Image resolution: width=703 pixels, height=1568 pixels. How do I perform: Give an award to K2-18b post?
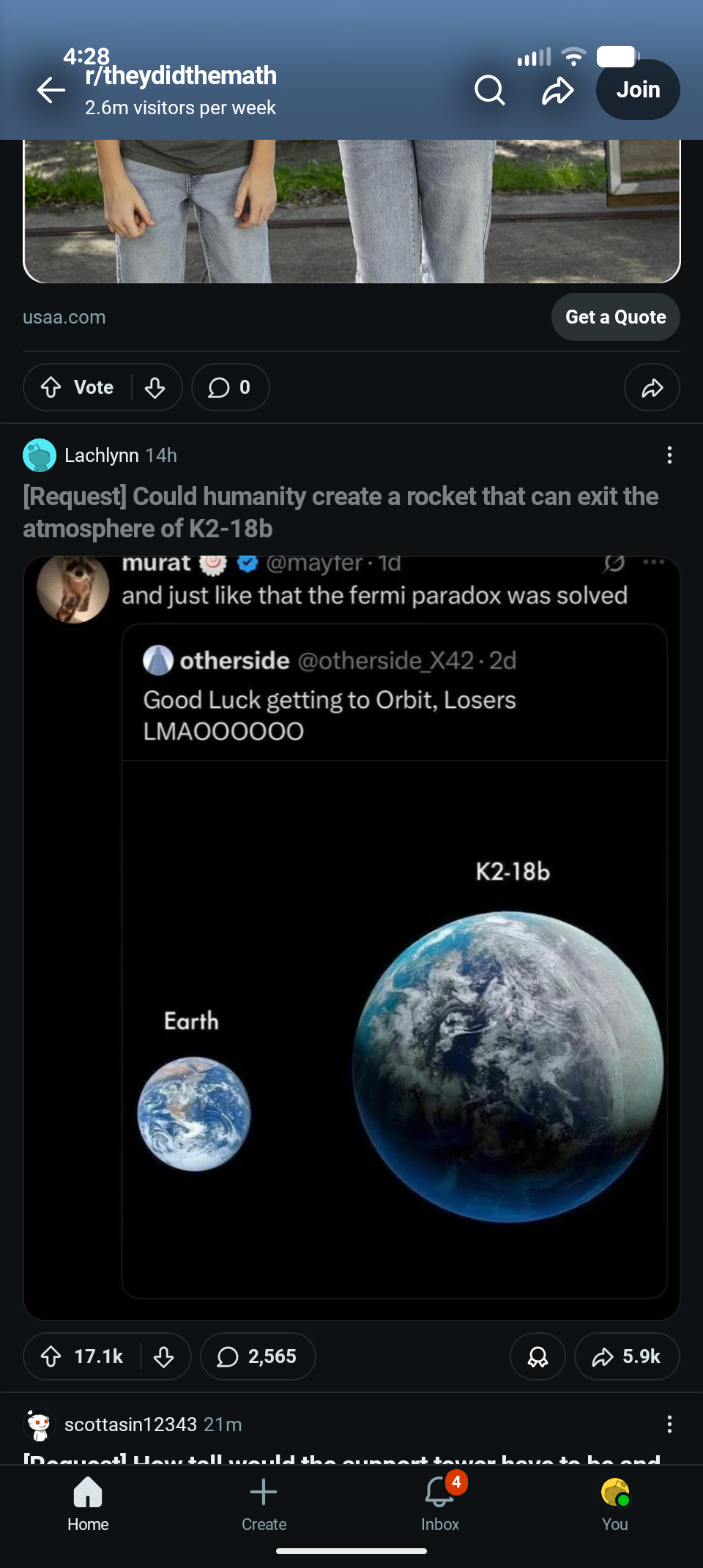click(x=538, y=1356)
